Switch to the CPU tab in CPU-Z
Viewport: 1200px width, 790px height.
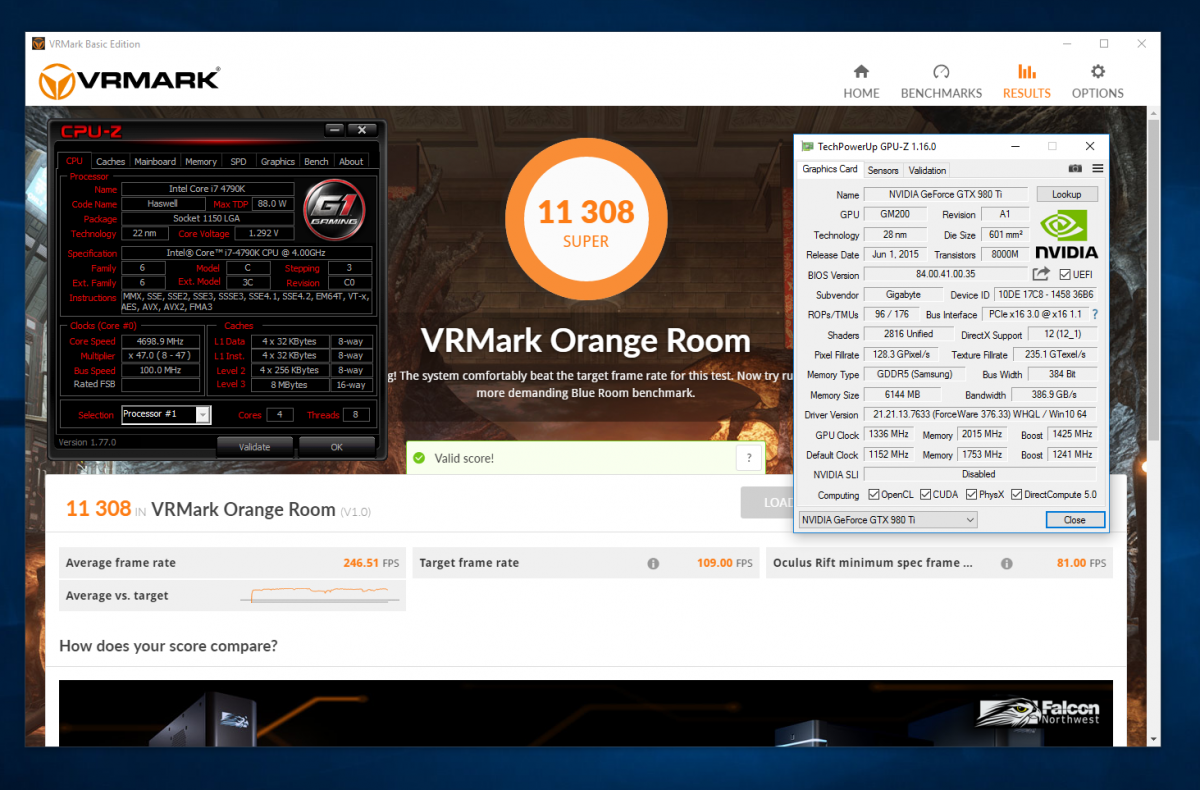(x=74, y=161)
